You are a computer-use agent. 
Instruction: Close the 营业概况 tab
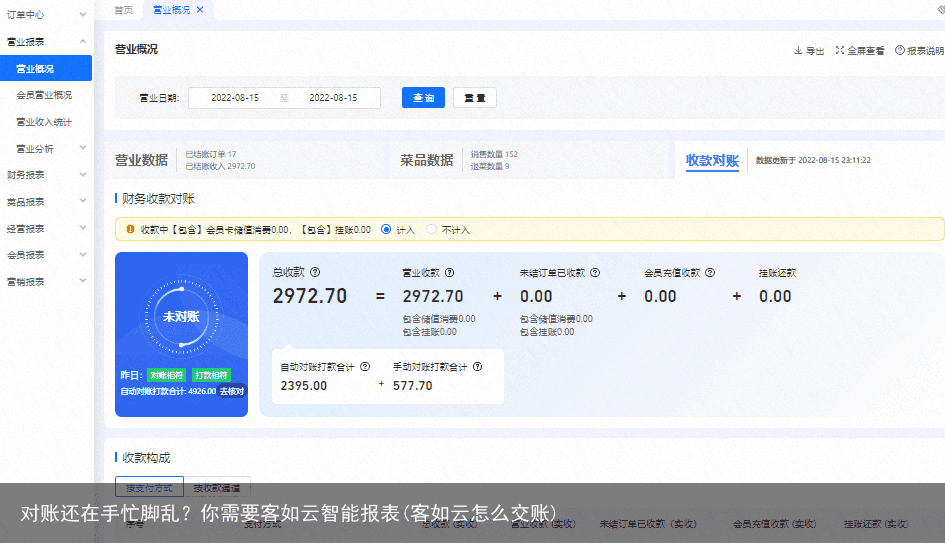click(200, 10)
